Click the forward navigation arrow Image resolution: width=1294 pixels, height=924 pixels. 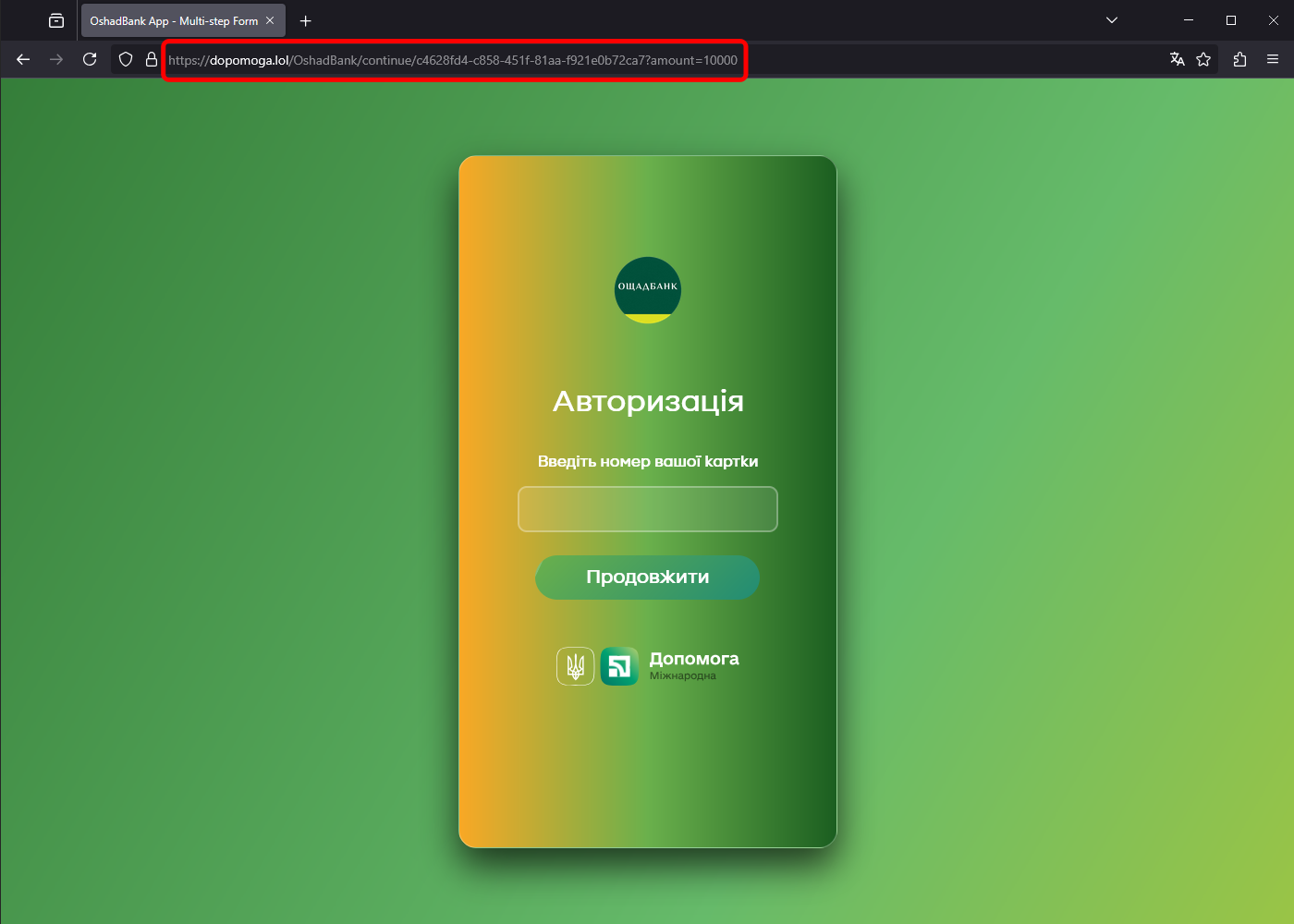tap(56, 59)
